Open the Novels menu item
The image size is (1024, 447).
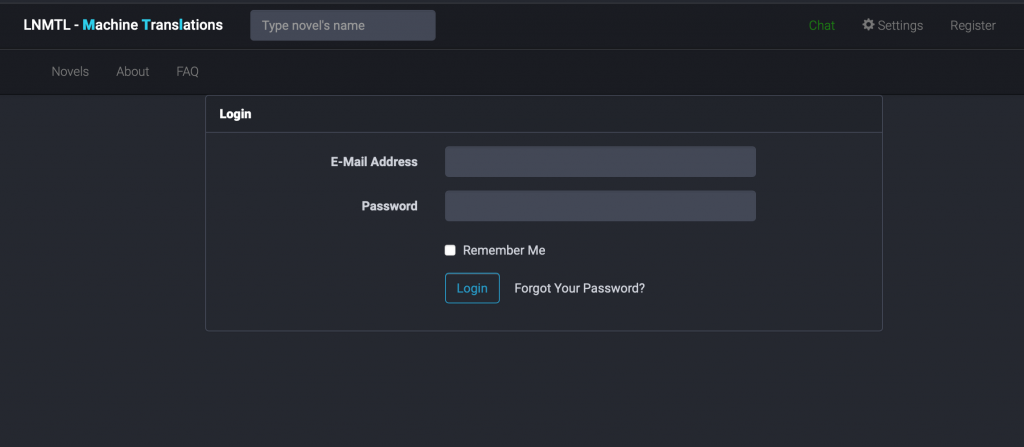pos(70,72)
